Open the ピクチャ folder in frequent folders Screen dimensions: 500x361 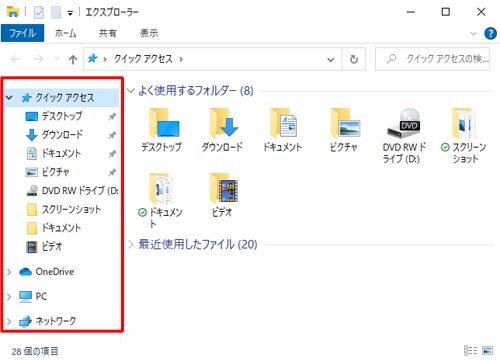pyautogui.click(x=345, y=123)
